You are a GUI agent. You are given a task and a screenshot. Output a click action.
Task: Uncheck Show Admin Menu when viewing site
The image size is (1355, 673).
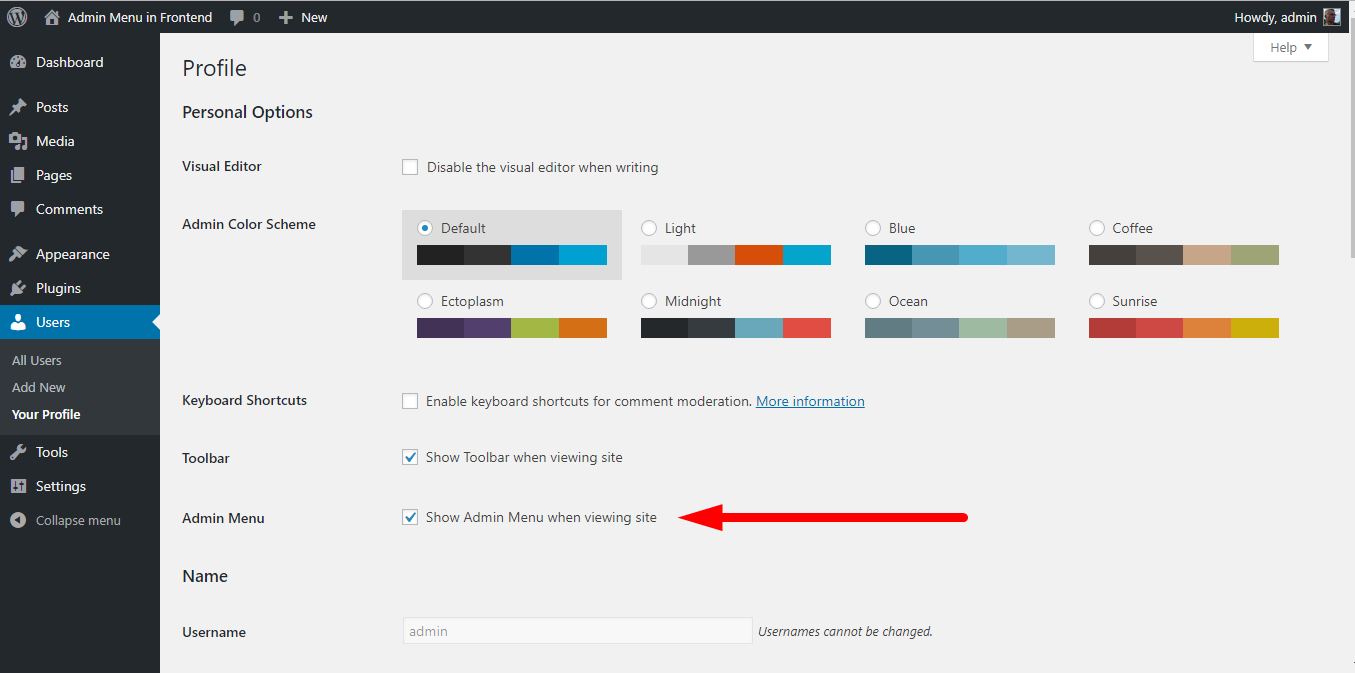pyautogui.click(x=410, y=517)
